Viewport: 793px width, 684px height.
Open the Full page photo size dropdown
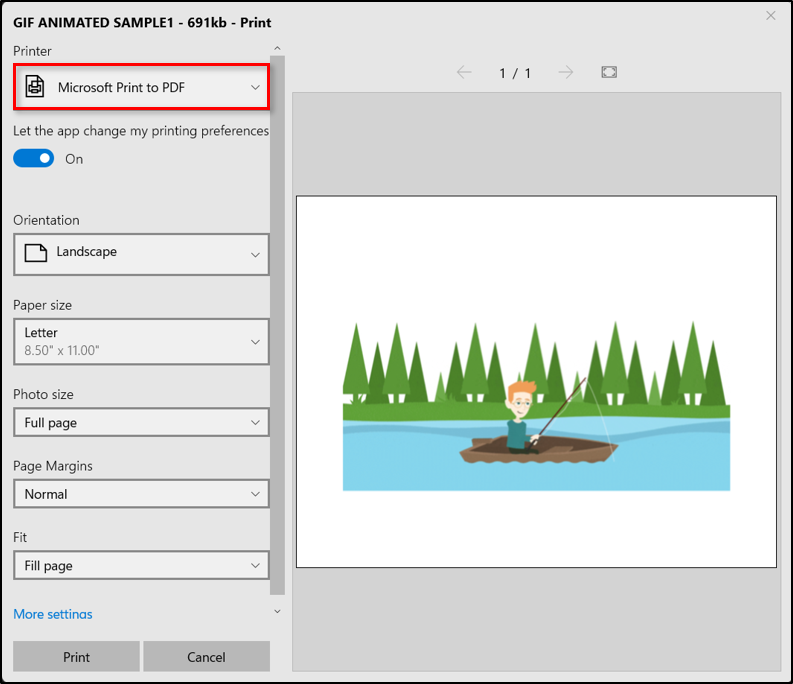pos(141,422)
